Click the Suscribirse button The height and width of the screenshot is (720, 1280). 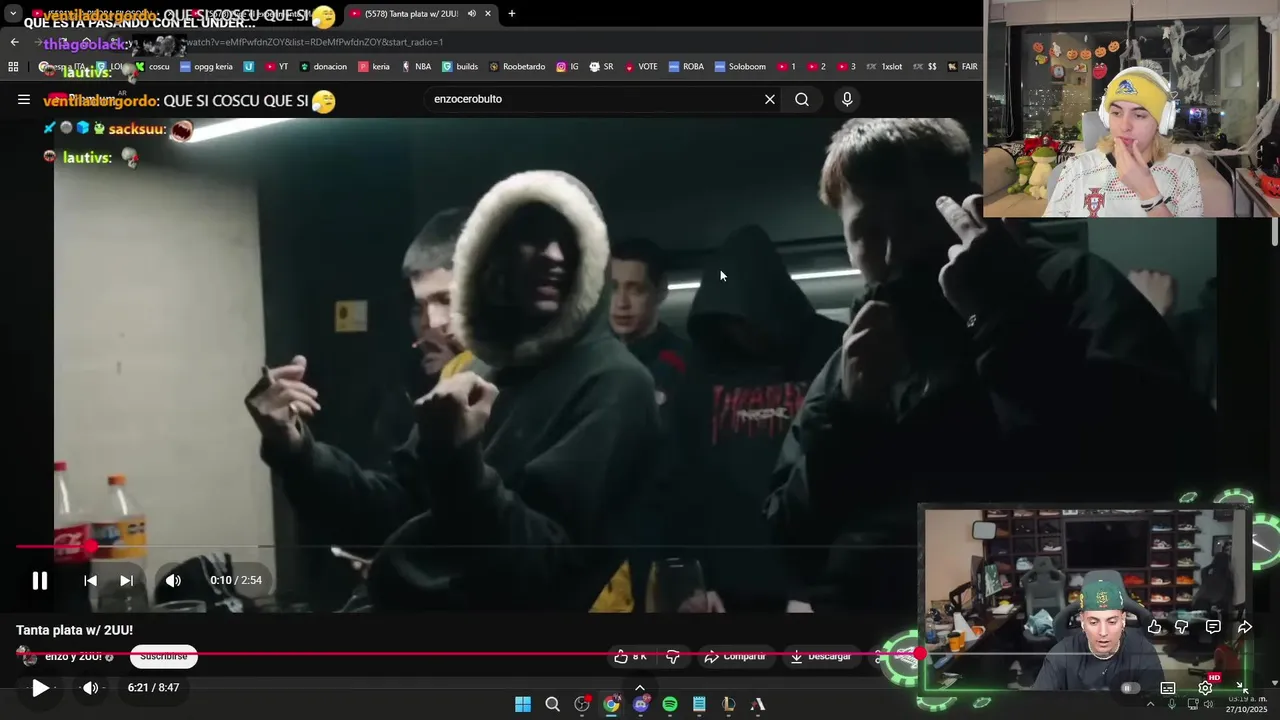pyautogui.click(x=164, y=656)
